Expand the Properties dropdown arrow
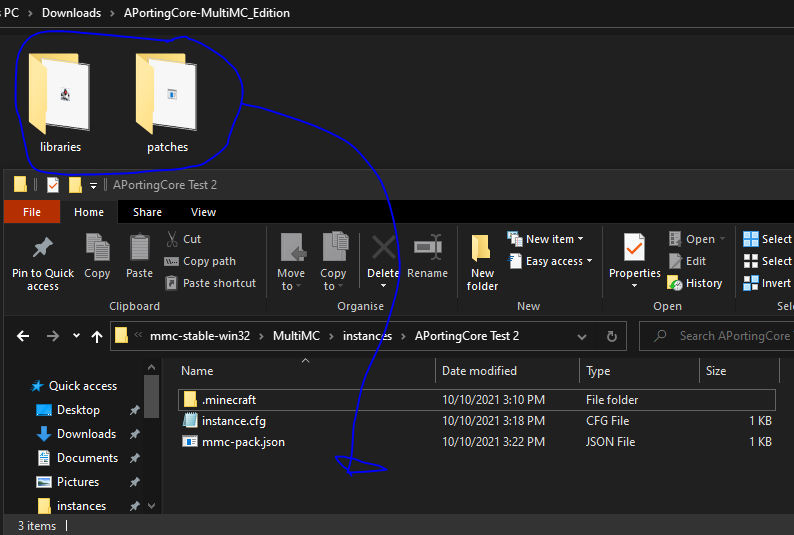This screenshot has width=794, height=535. 634,286
